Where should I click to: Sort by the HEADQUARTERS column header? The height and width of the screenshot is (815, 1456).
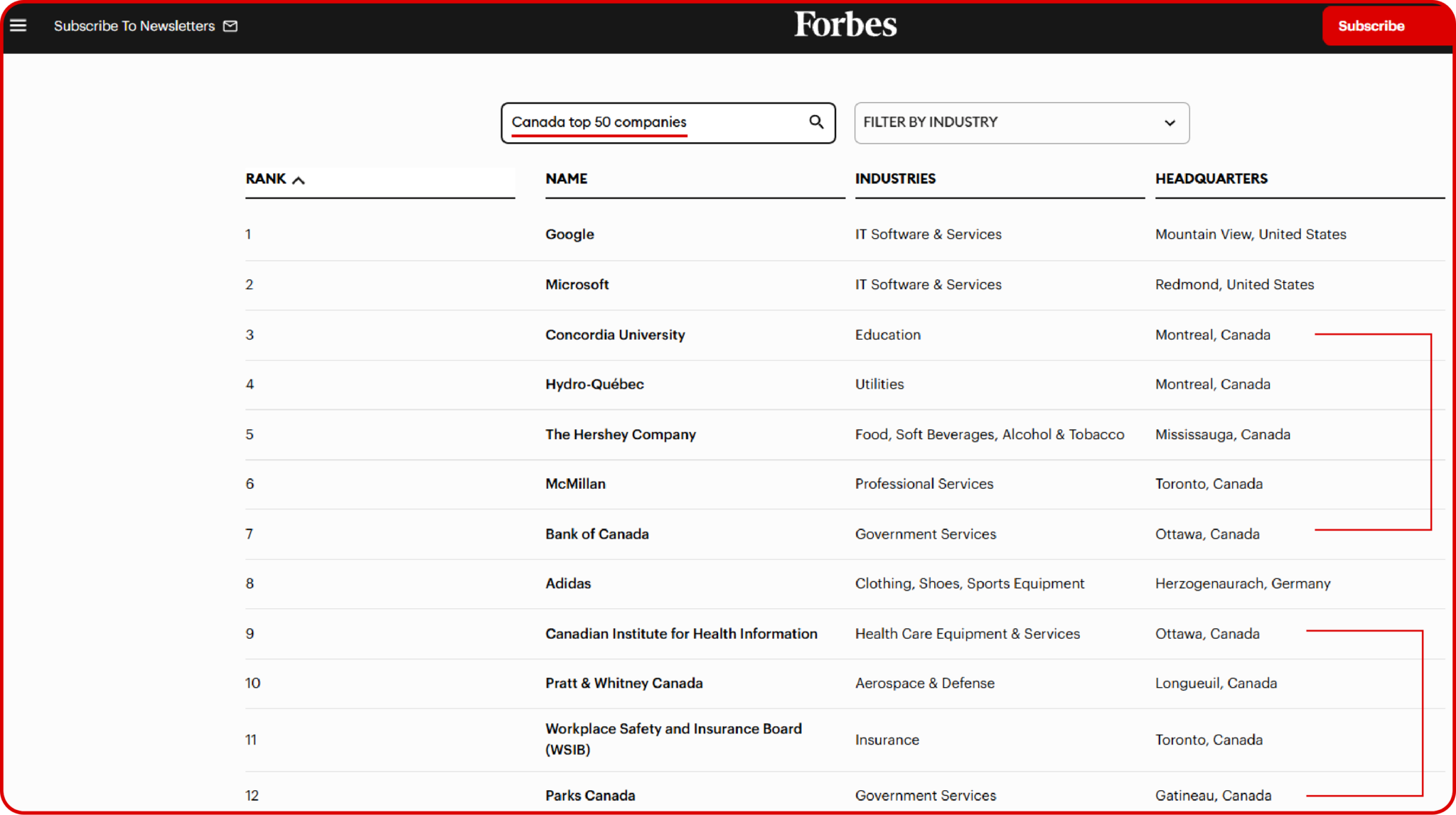(1211, 179)
